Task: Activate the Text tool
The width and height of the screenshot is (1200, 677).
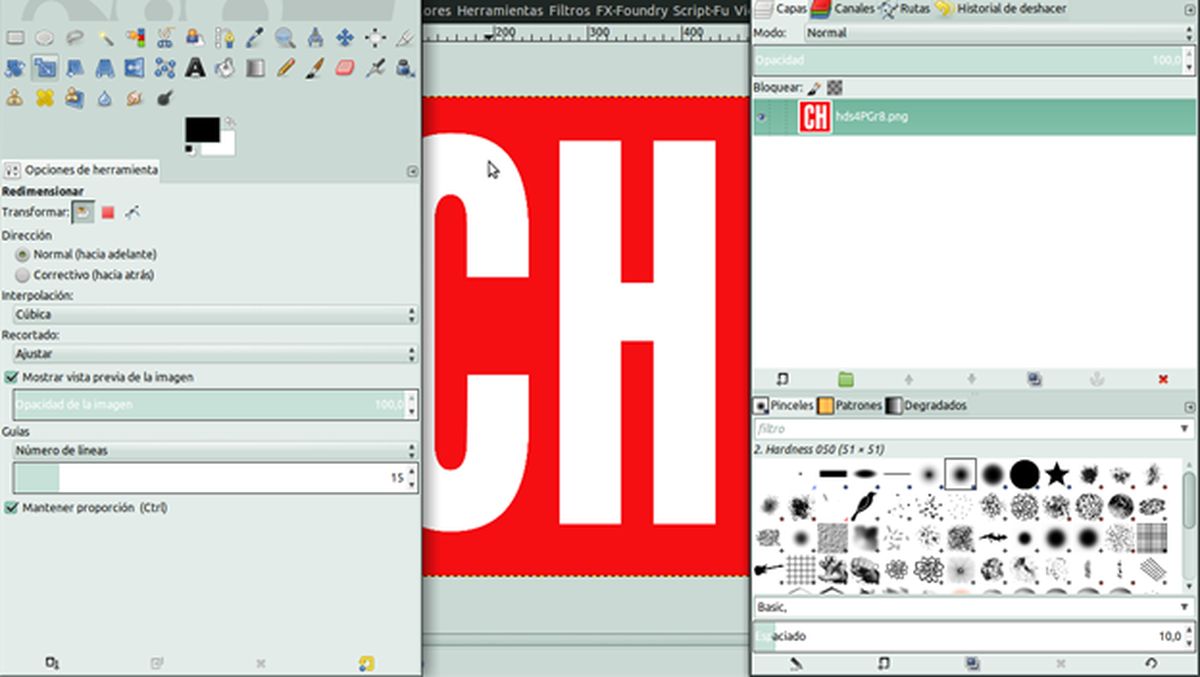Action: tap(194, 67)
